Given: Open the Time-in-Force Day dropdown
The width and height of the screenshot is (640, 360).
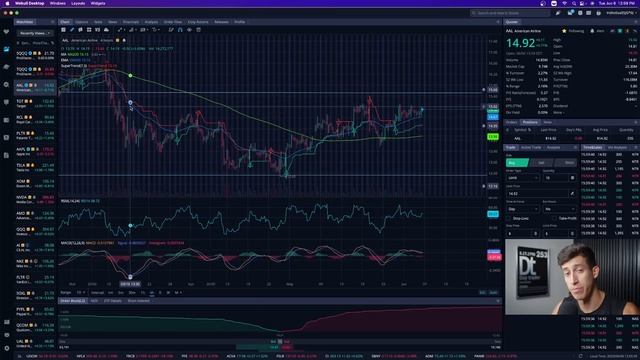Looking at the screenshot, I should pos(523,209).
